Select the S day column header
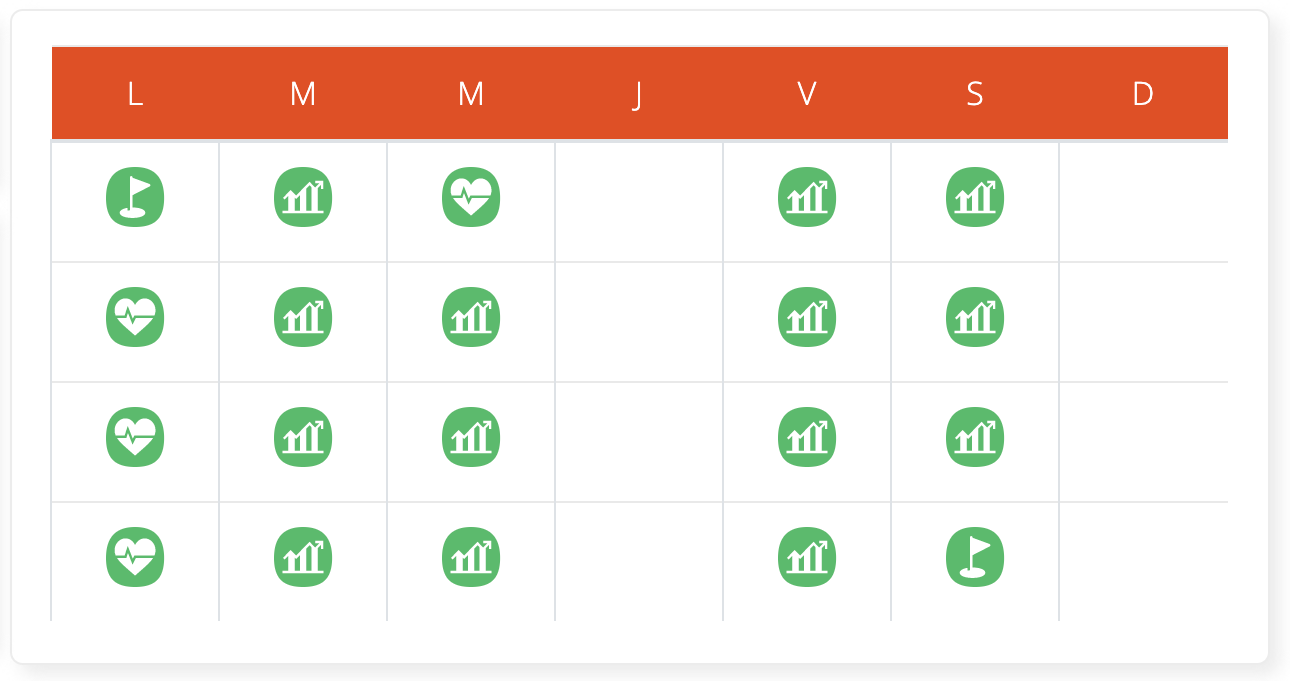This screenshot has width=1290, height=681. click(975, 94)
